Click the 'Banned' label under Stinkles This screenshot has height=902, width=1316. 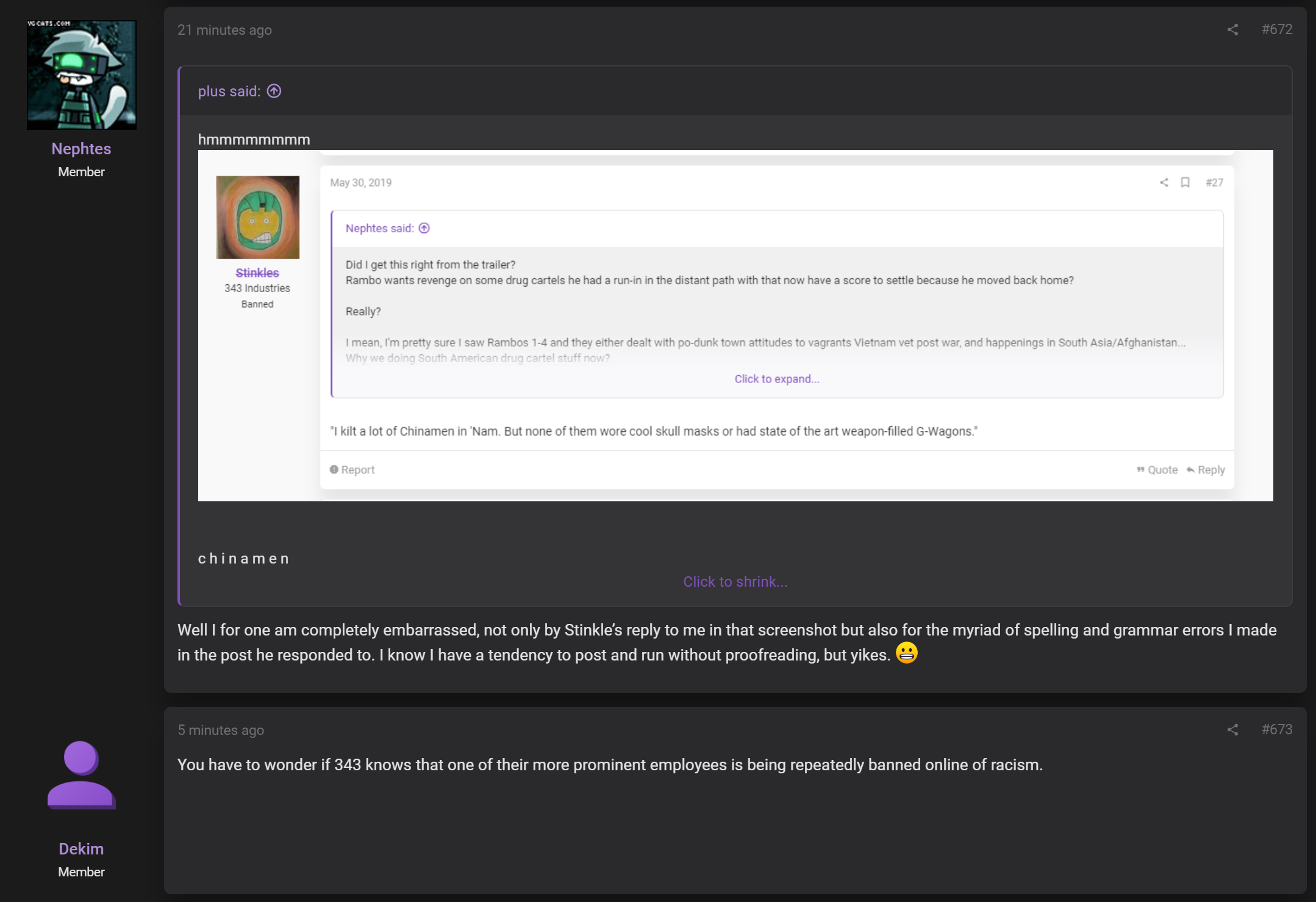(x=257, y=304)
